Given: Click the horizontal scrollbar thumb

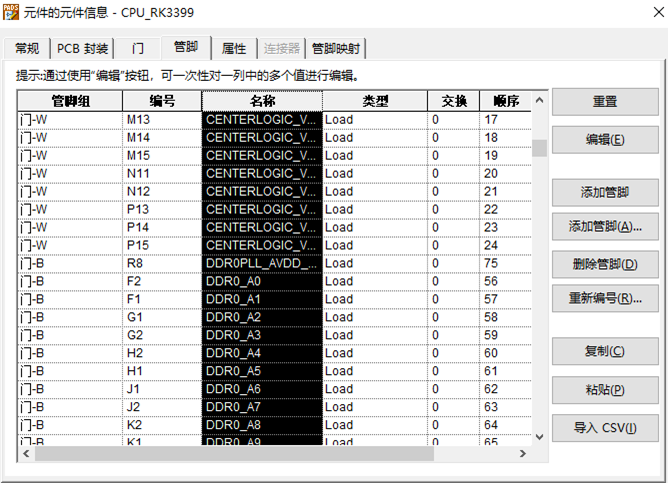Looking at the screenshot, I should pyautogui.click(x=234, y=454).
